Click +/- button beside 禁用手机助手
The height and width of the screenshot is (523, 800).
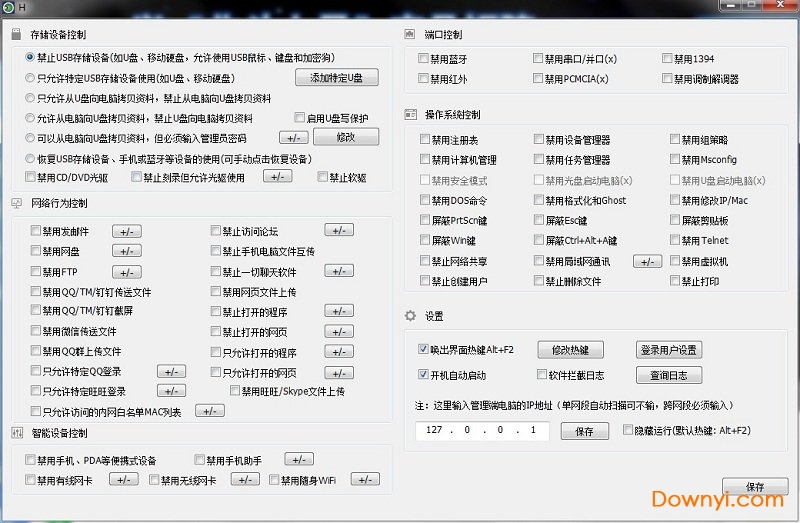click(x=299, y=459)
